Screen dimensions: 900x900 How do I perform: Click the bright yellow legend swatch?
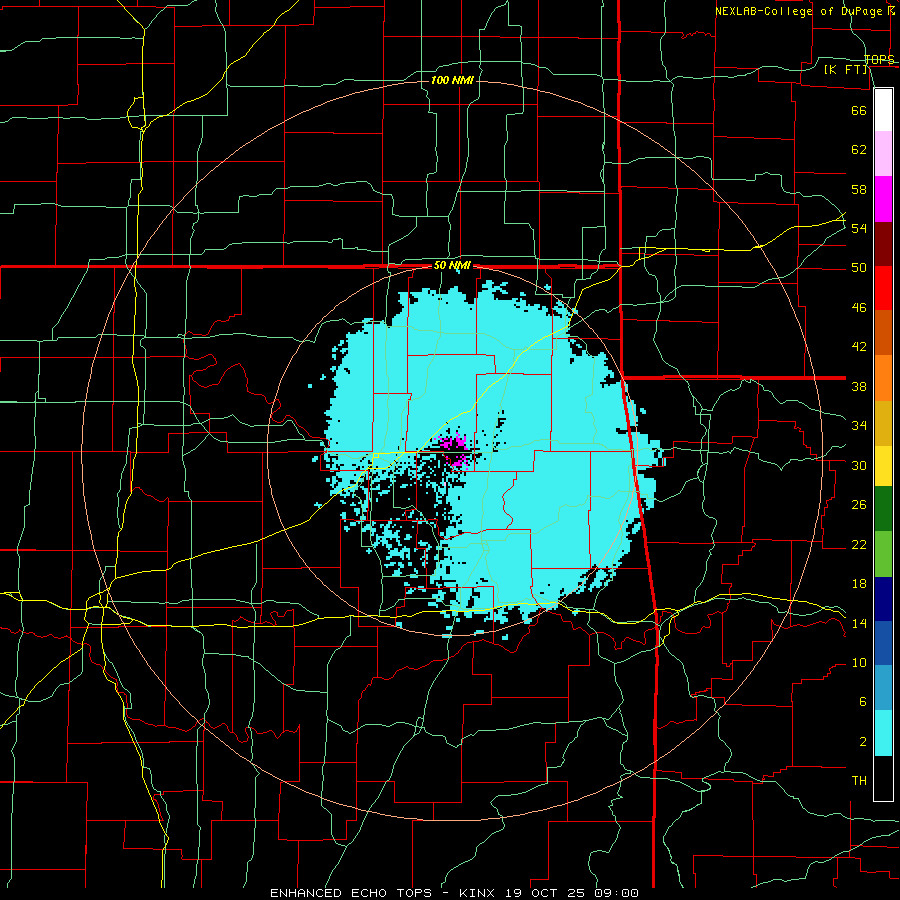(883, 466)
